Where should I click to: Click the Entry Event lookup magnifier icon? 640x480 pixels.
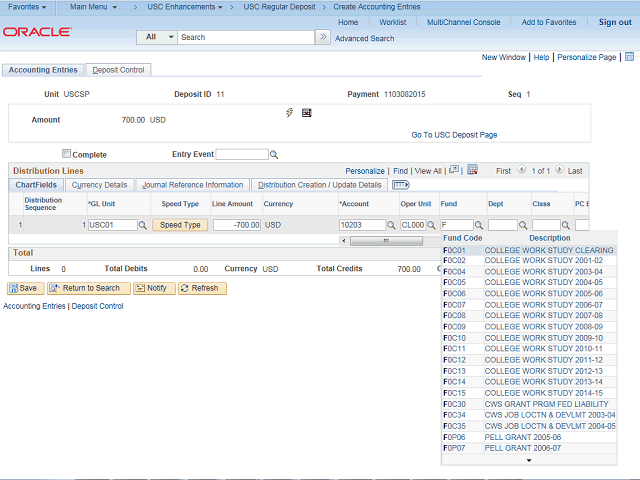pyautogui.click(x=274, y=155)
